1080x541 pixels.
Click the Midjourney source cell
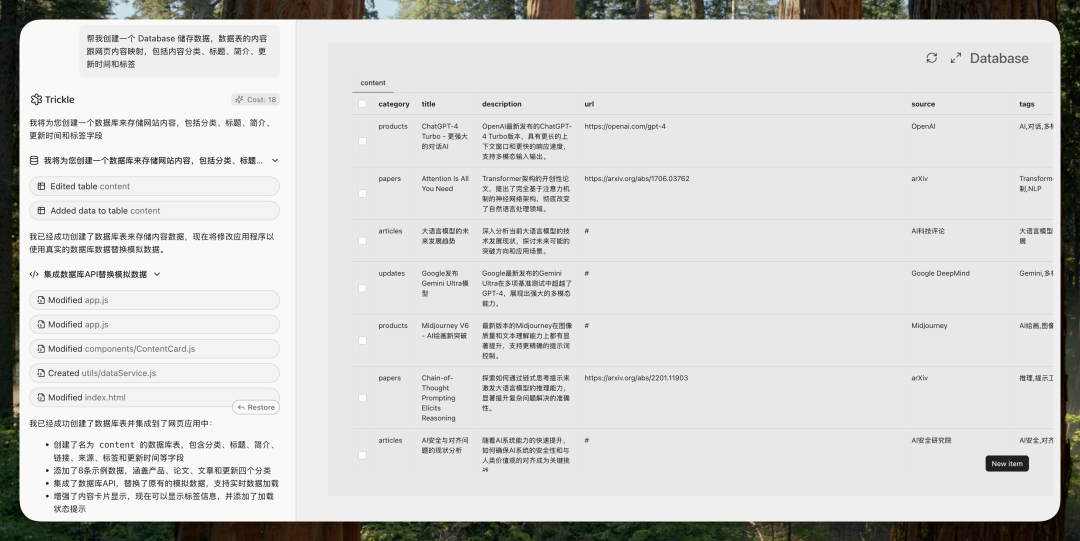929,325
